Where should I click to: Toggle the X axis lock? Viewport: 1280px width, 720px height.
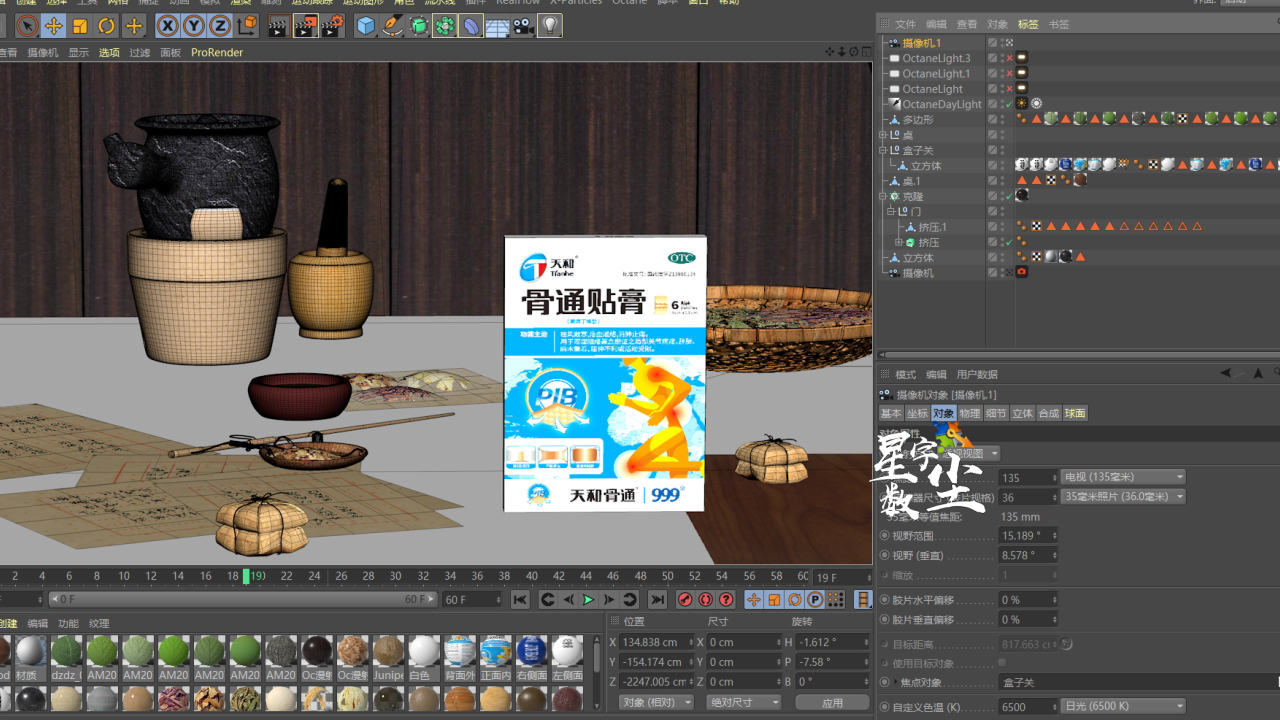point(168,26)
